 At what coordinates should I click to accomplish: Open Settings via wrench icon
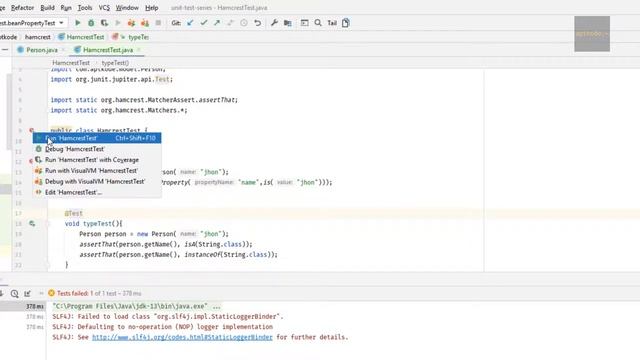point(274,23)
